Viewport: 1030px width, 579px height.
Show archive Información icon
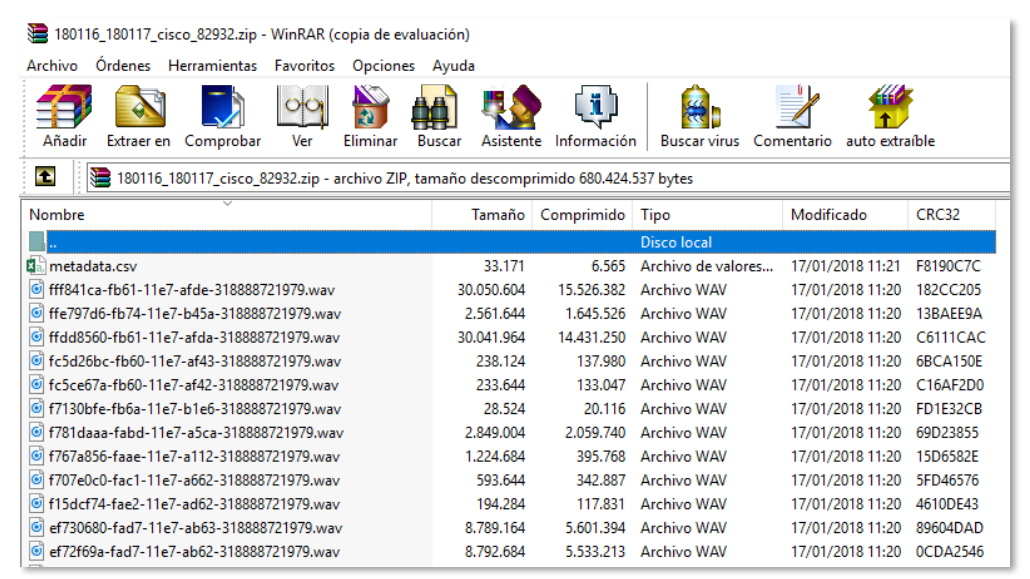click(x=595, y=116)
